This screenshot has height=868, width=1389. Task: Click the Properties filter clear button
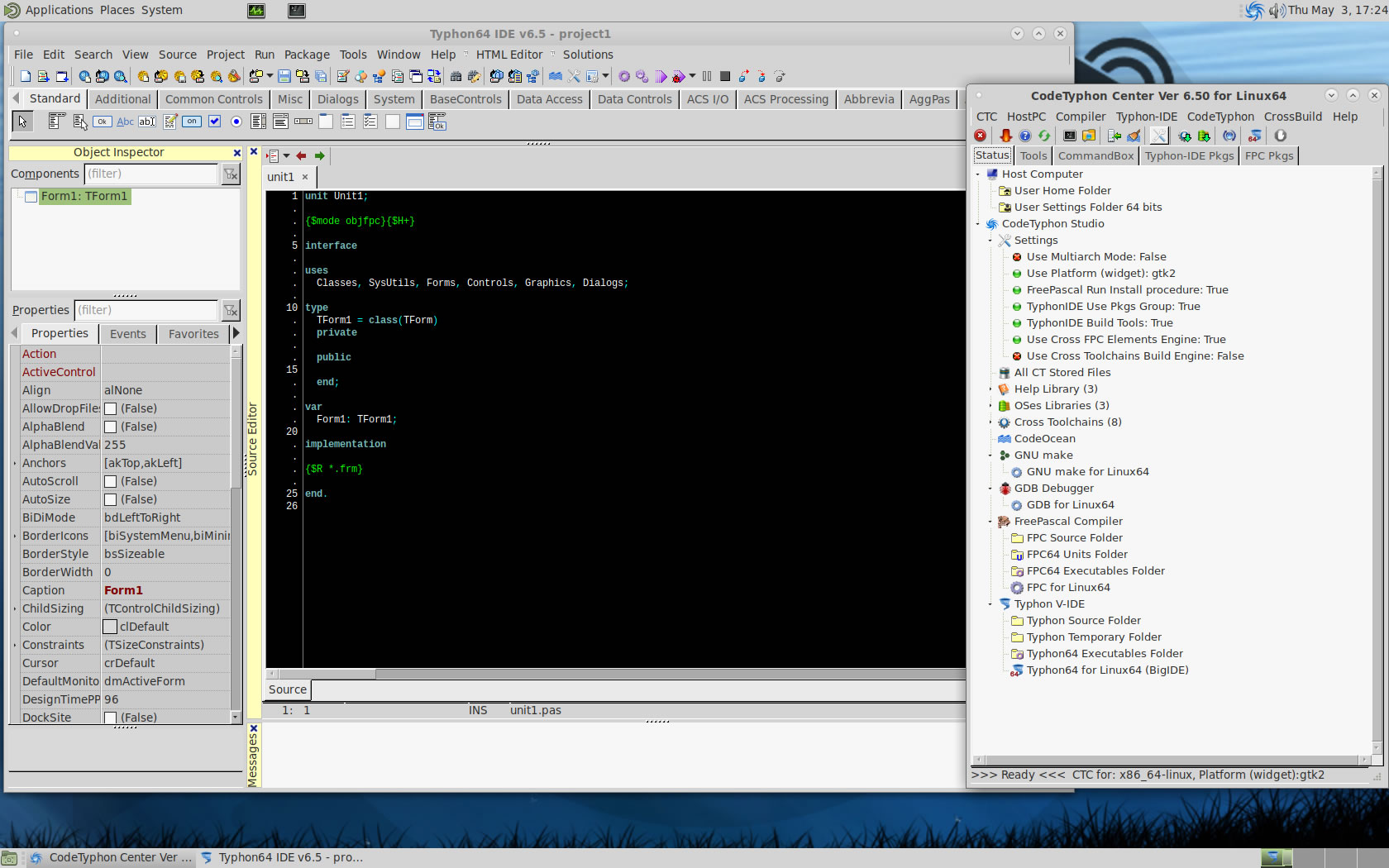click(231, 310)
